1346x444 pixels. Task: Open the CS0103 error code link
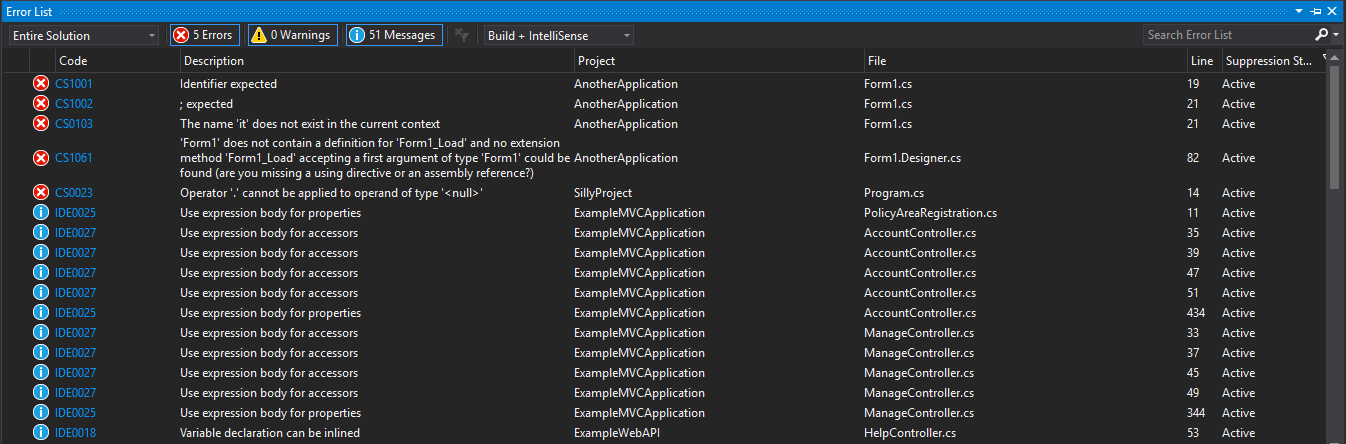coord(74,124)
